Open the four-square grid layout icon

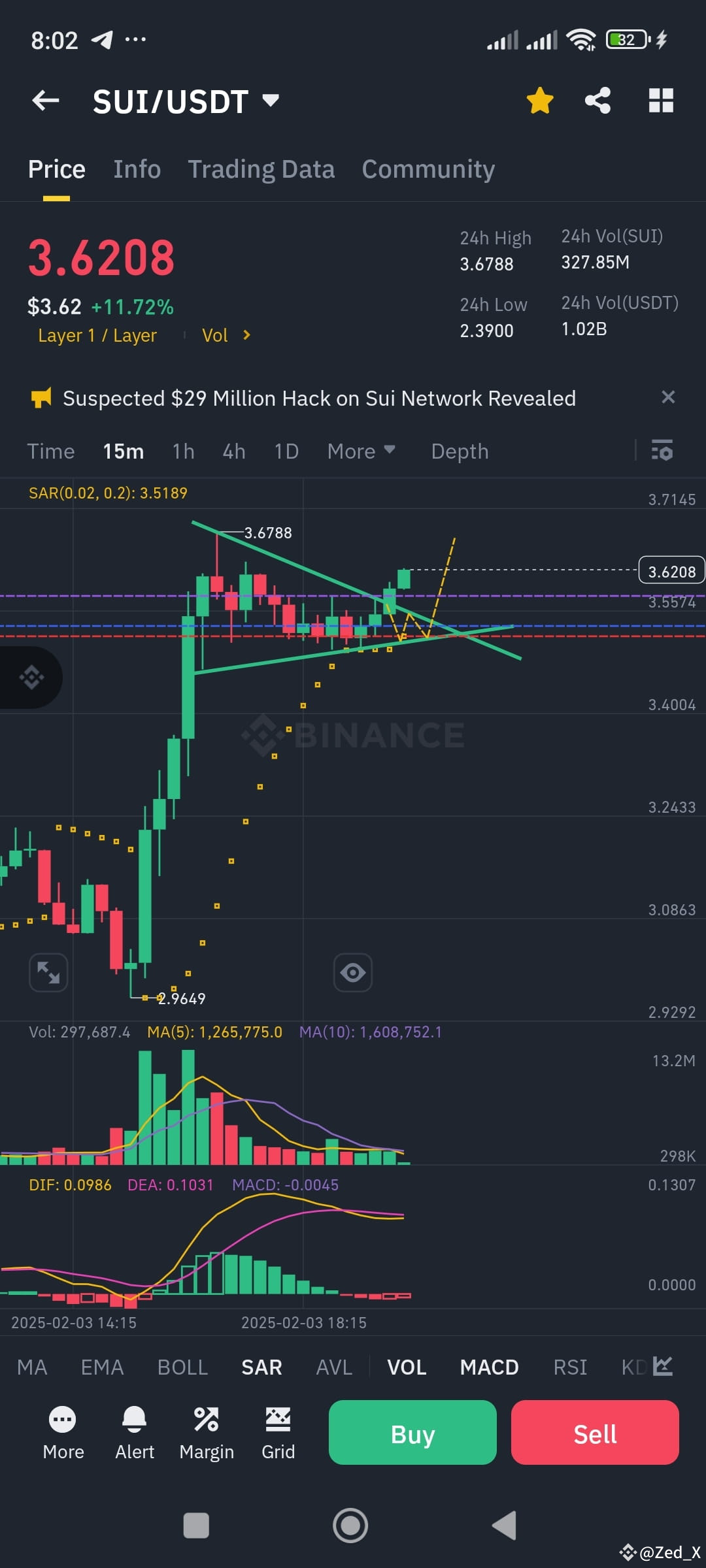point(661,101)
